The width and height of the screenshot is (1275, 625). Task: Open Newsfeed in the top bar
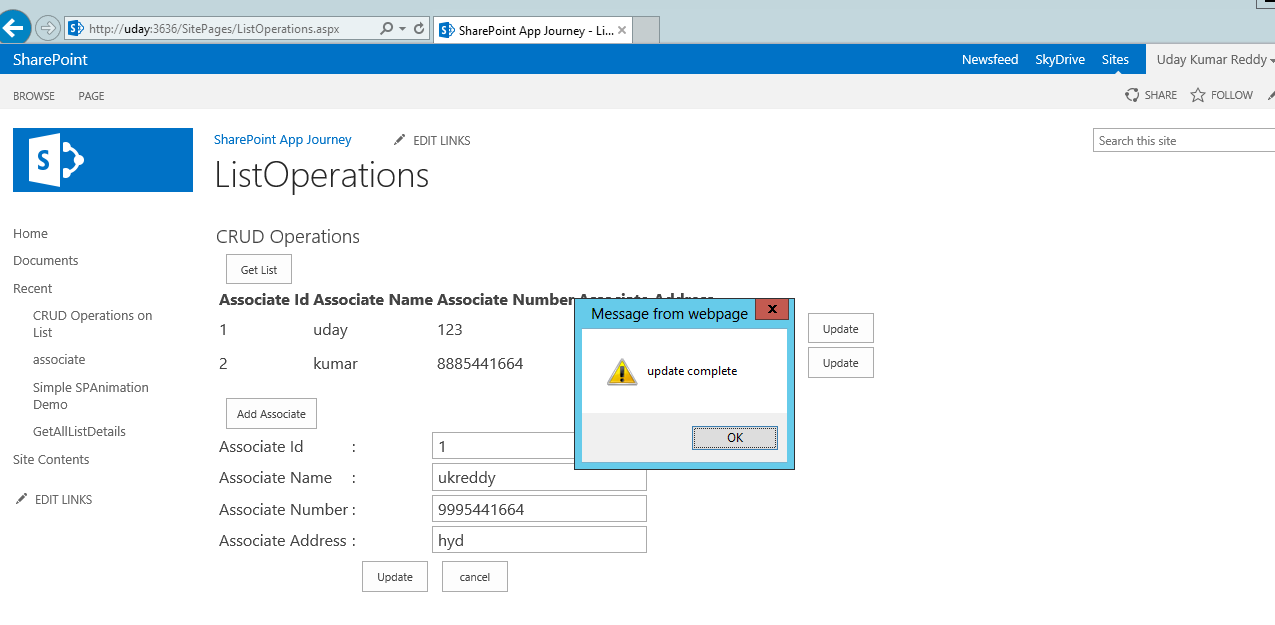pyautogui.click(x=990, y=60)
